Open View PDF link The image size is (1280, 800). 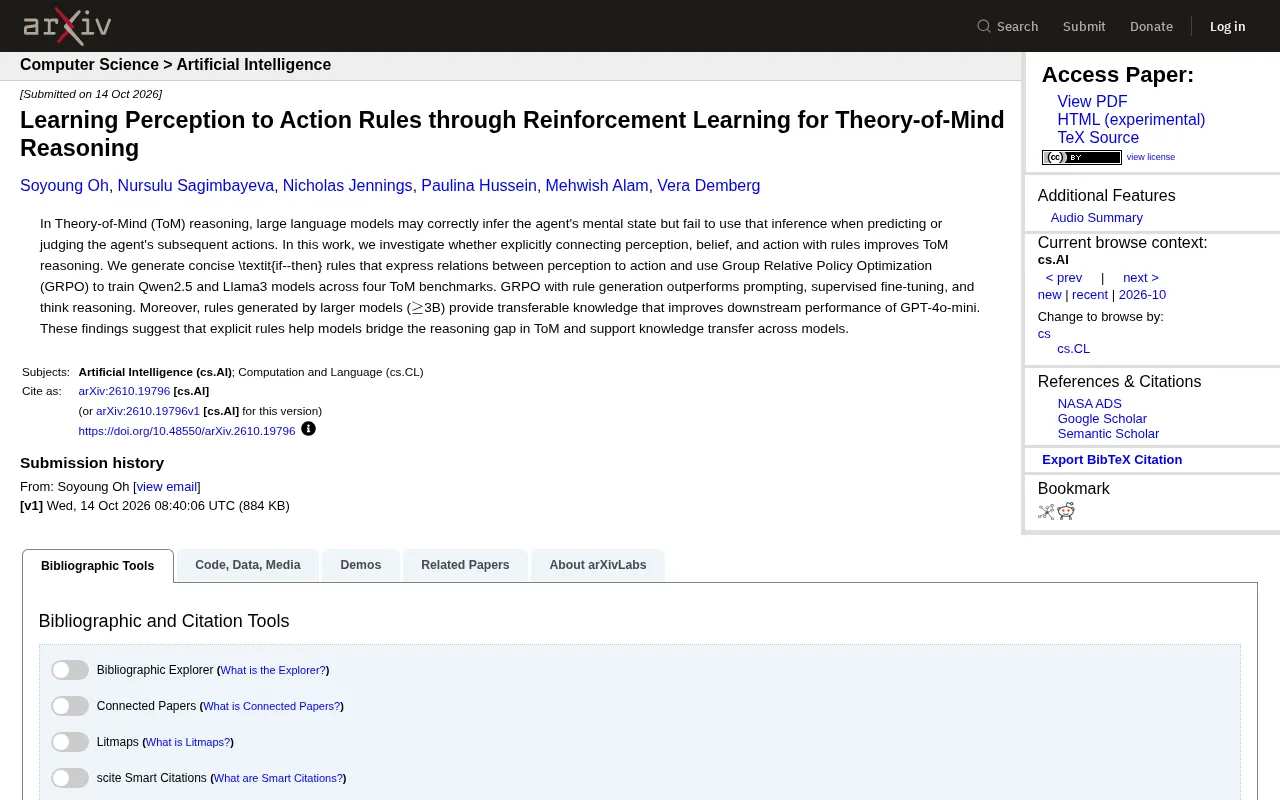click(x=1092, y=102)
